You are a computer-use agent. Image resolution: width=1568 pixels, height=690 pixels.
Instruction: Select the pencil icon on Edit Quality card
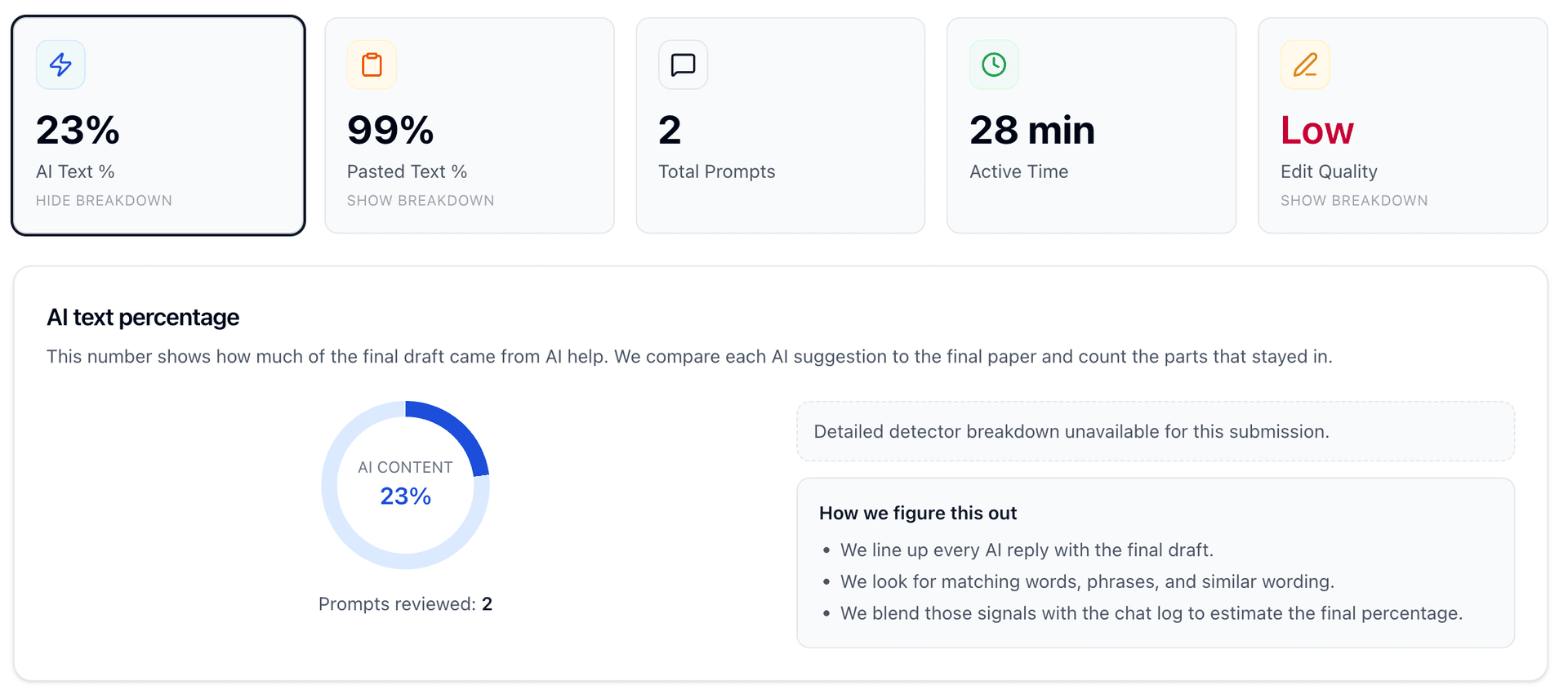pos(1305,65)
